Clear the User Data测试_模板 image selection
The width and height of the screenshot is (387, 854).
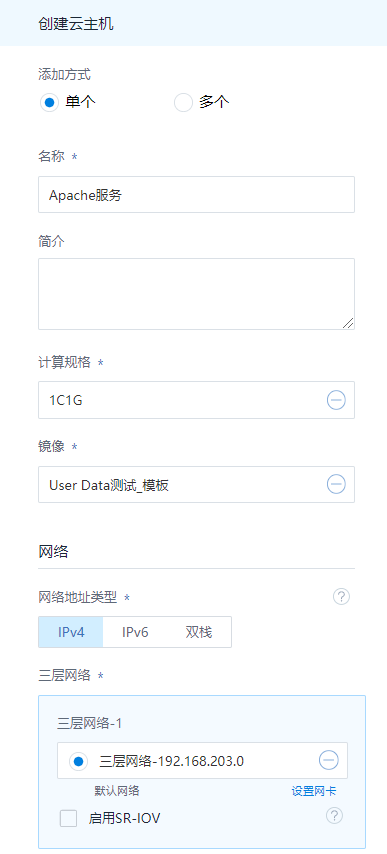(336, 484)
